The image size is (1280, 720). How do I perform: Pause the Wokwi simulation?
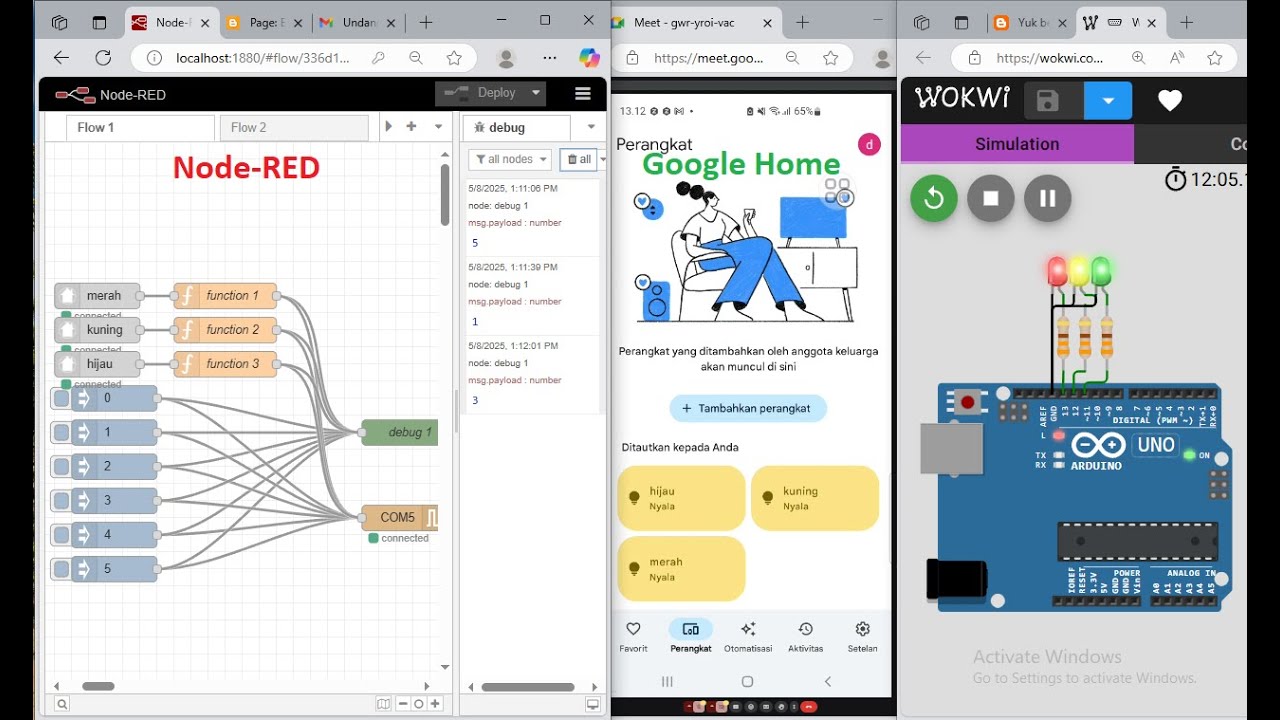(1047, 198)
